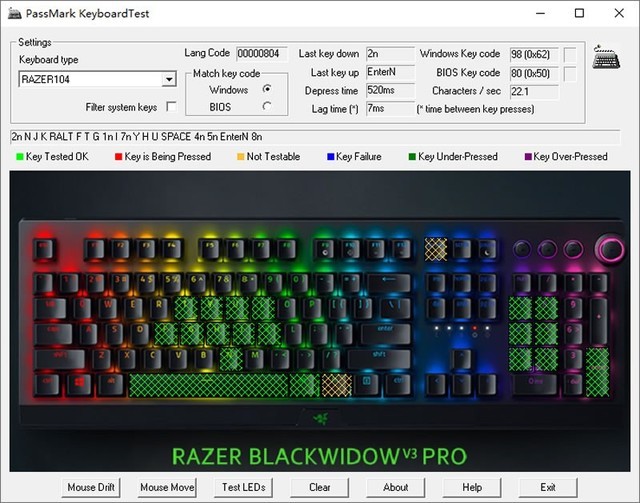Click the Razer logo below the keyboard
Viewport: 640px width, 503px height.
click(x=321, y=418)
